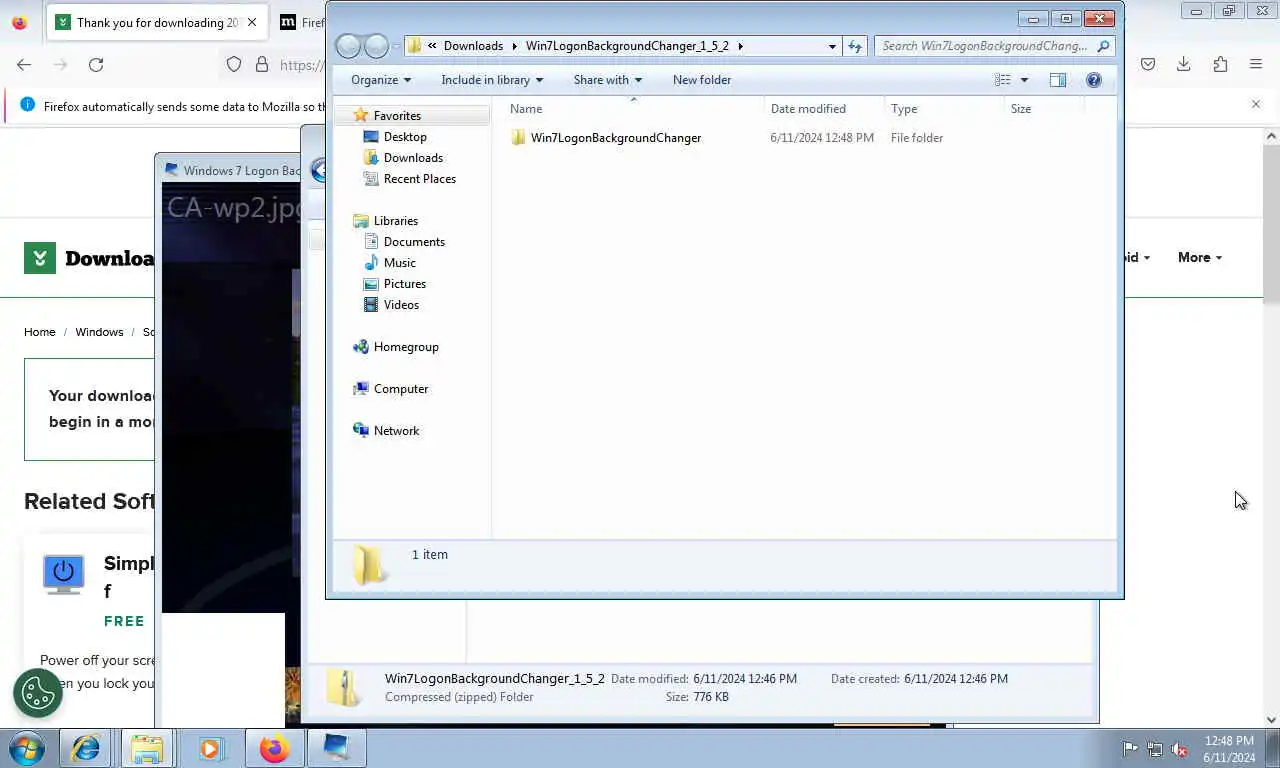Select Downloads under Favorites
The image size is (1280, 768).
pyautogui.click(x=413, y=158)
